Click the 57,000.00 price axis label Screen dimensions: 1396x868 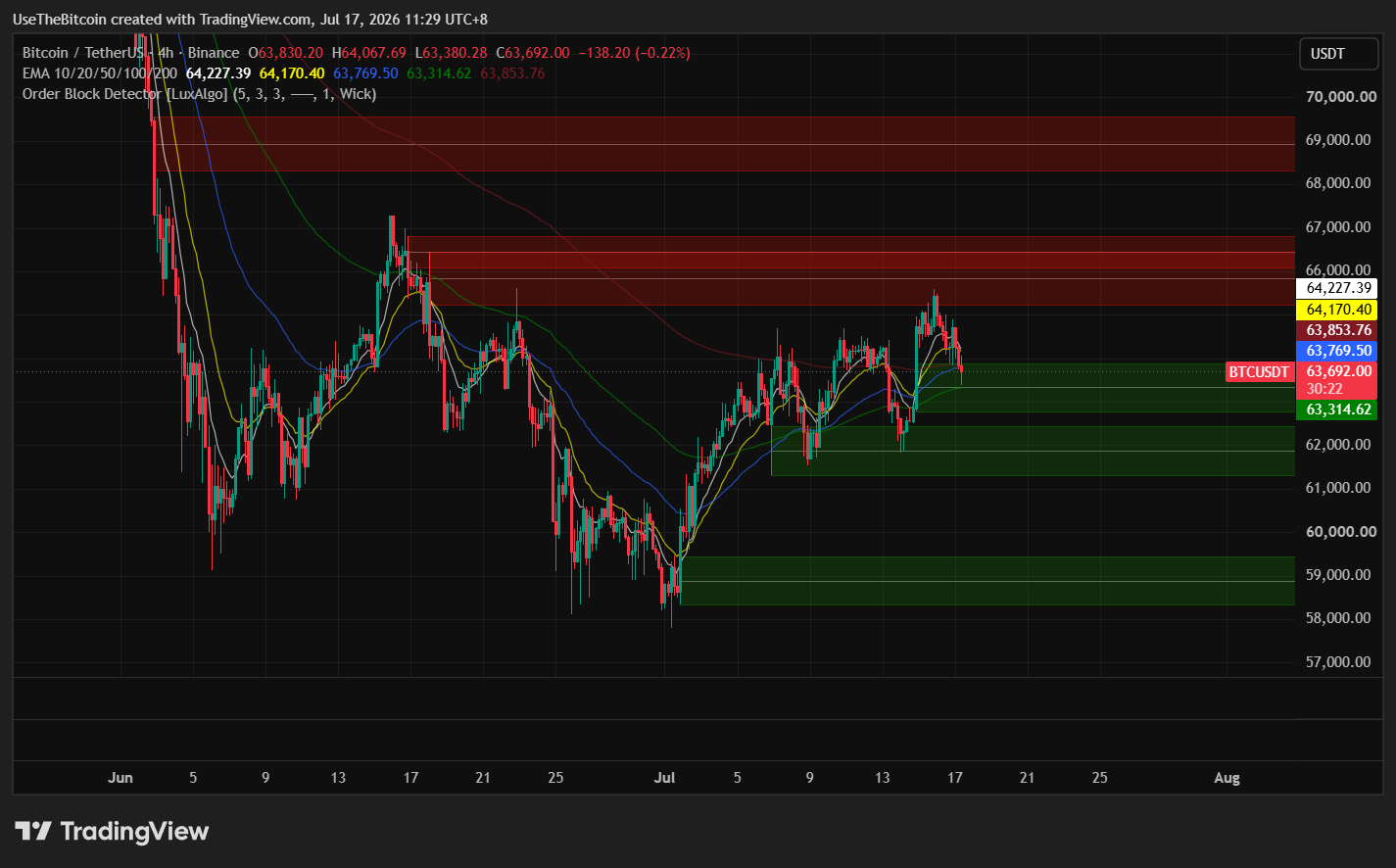pos(1338,661)
